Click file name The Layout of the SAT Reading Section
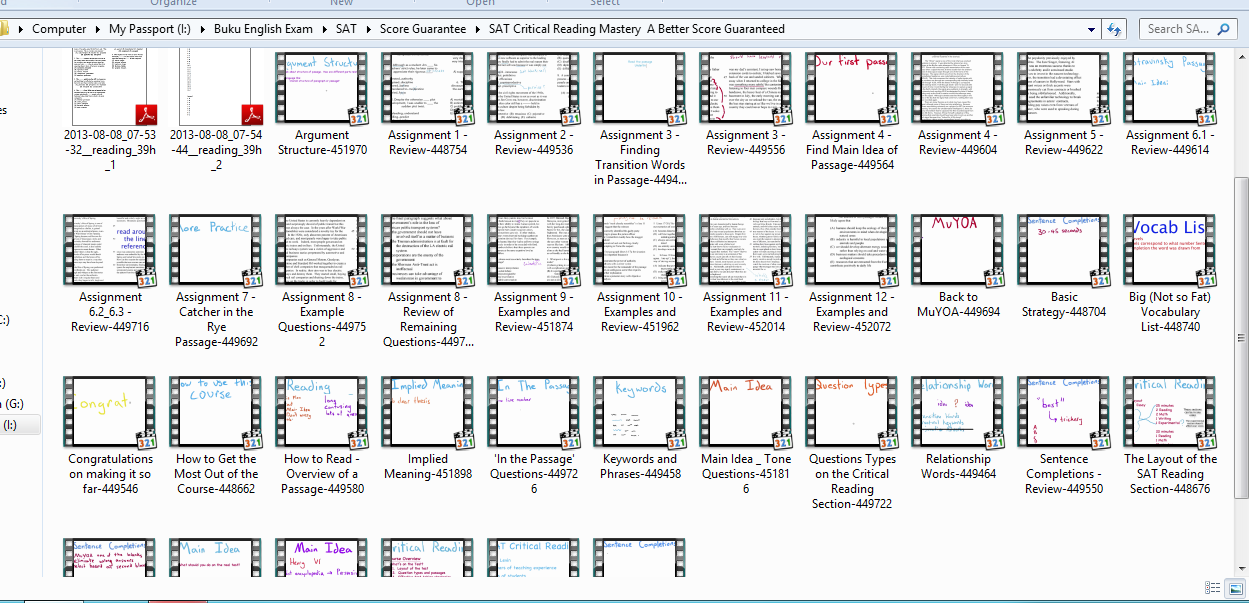 [x=1170, y=474]
